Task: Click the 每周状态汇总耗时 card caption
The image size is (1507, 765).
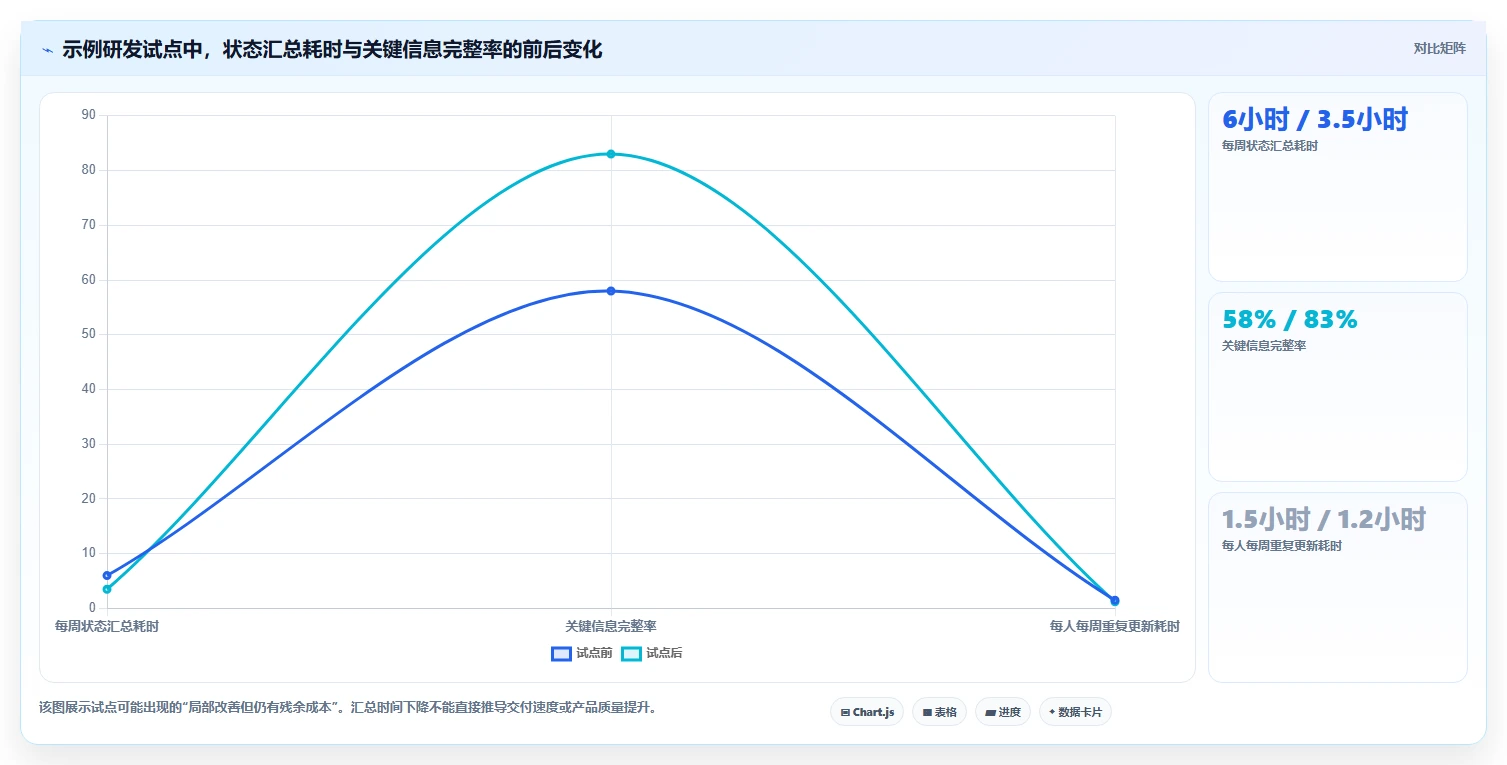Action: (1270, 146)
